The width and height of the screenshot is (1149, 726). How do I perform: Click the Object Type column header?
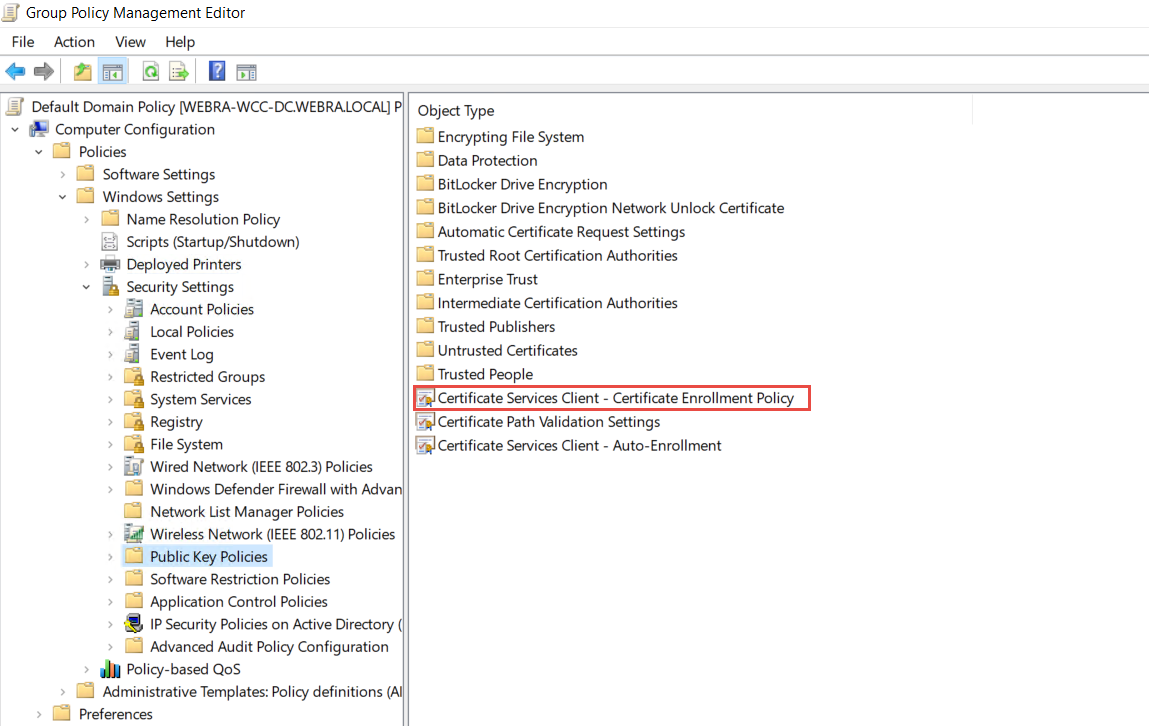tap(456, 111)
